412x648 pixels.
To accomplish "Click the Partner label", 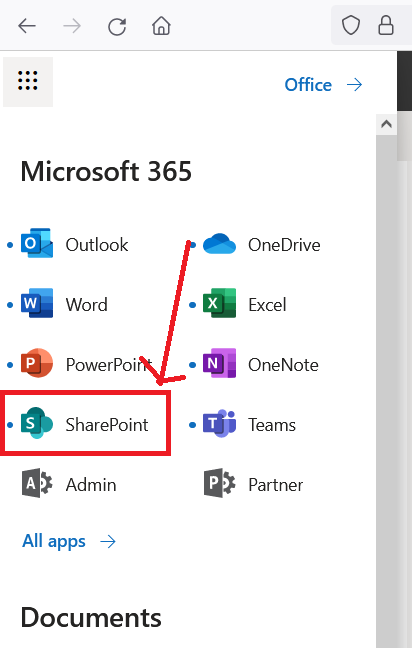I will point(276,484).
